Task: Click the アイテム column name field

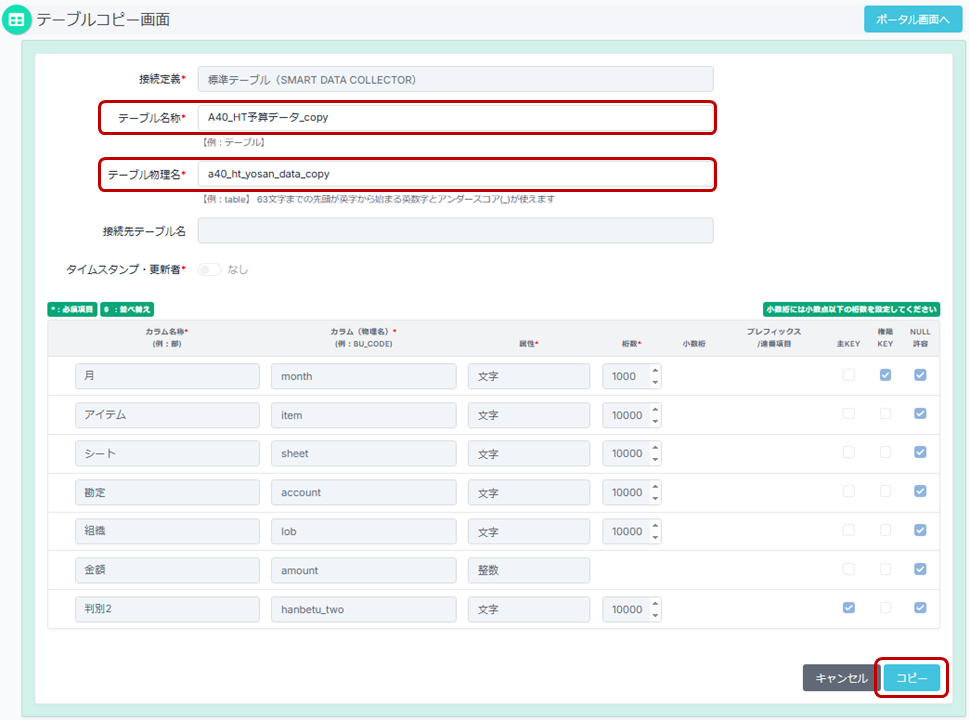Action: tap(167, 415)
